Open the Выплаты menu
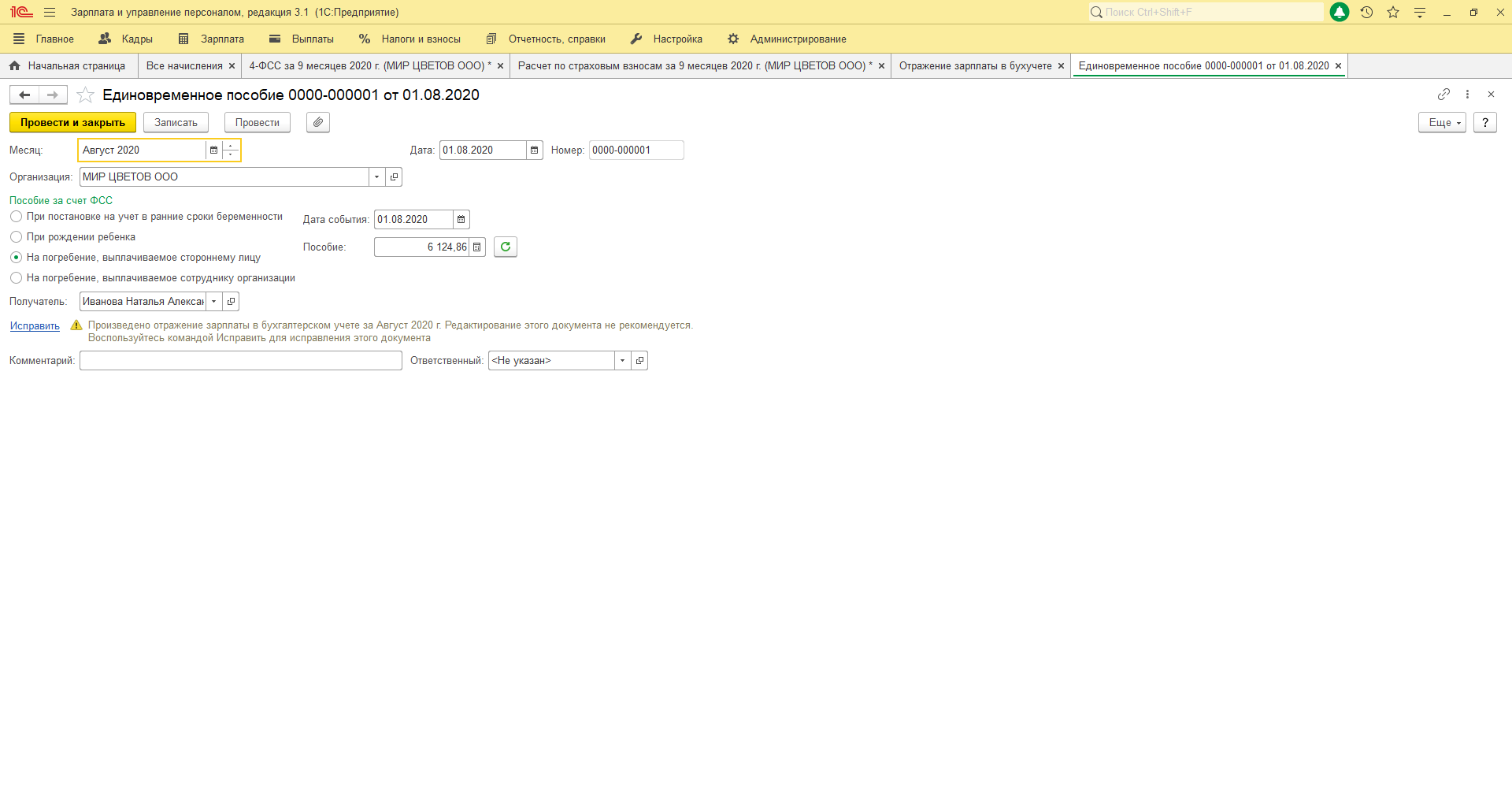Viewport: 1512px width, 810px height. [302, 39]
